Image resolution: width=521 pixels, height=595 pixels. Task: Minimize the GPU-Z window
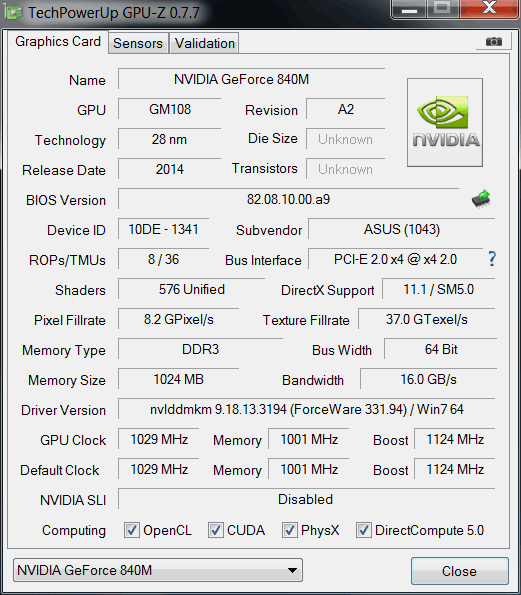point(409,8)
